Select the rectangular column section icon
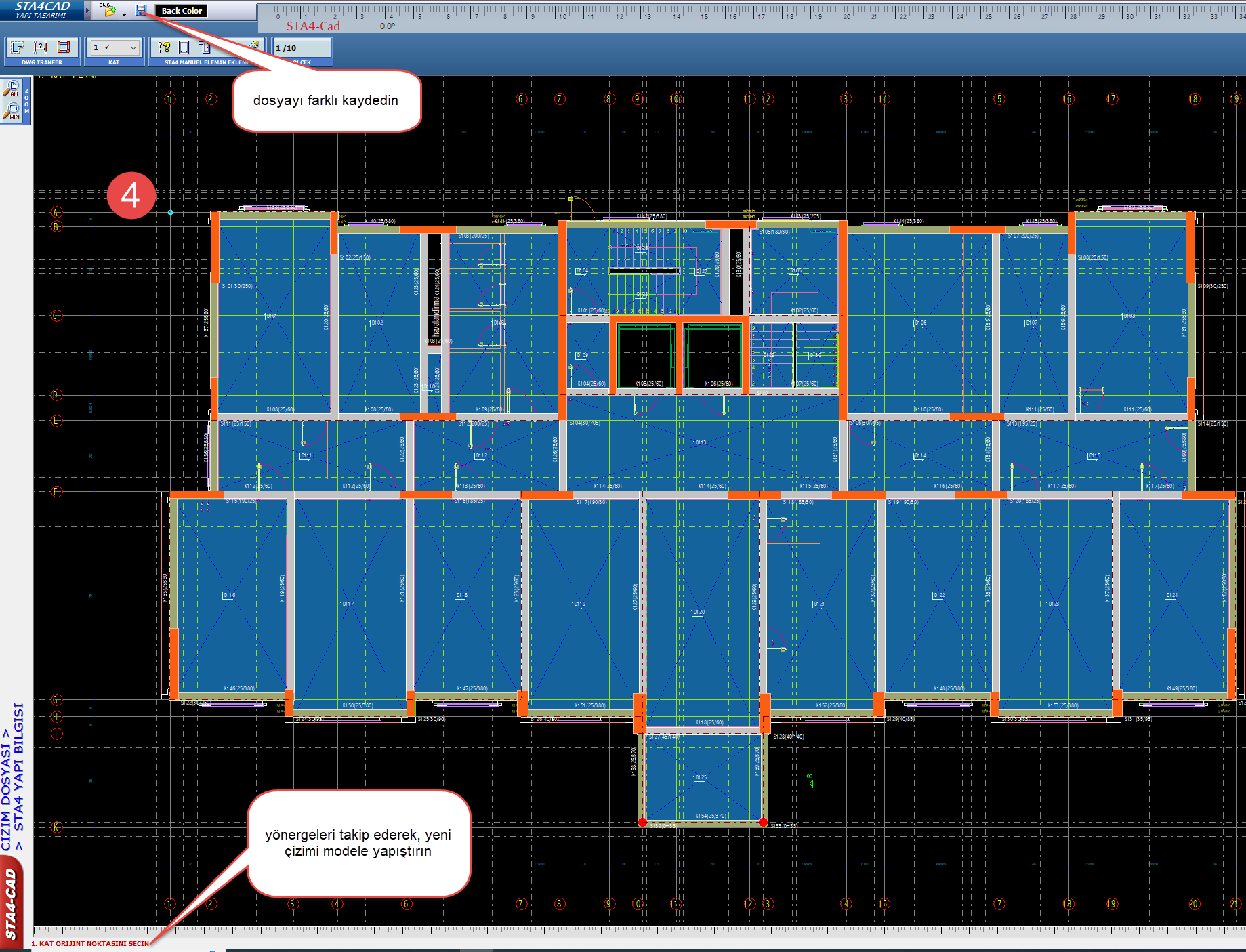 point(184,47)
